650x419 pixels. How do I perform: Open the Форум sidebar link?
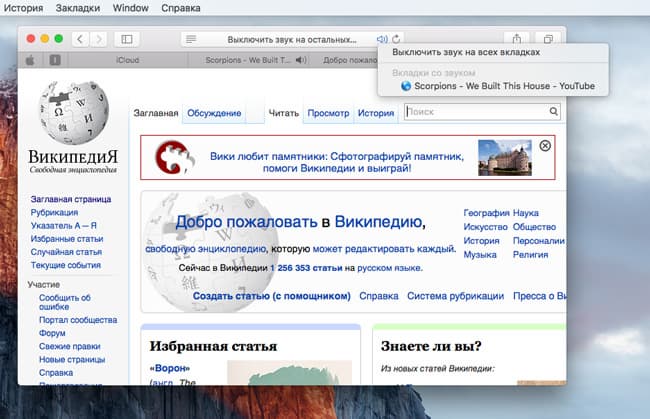click(x=52, y=333)
